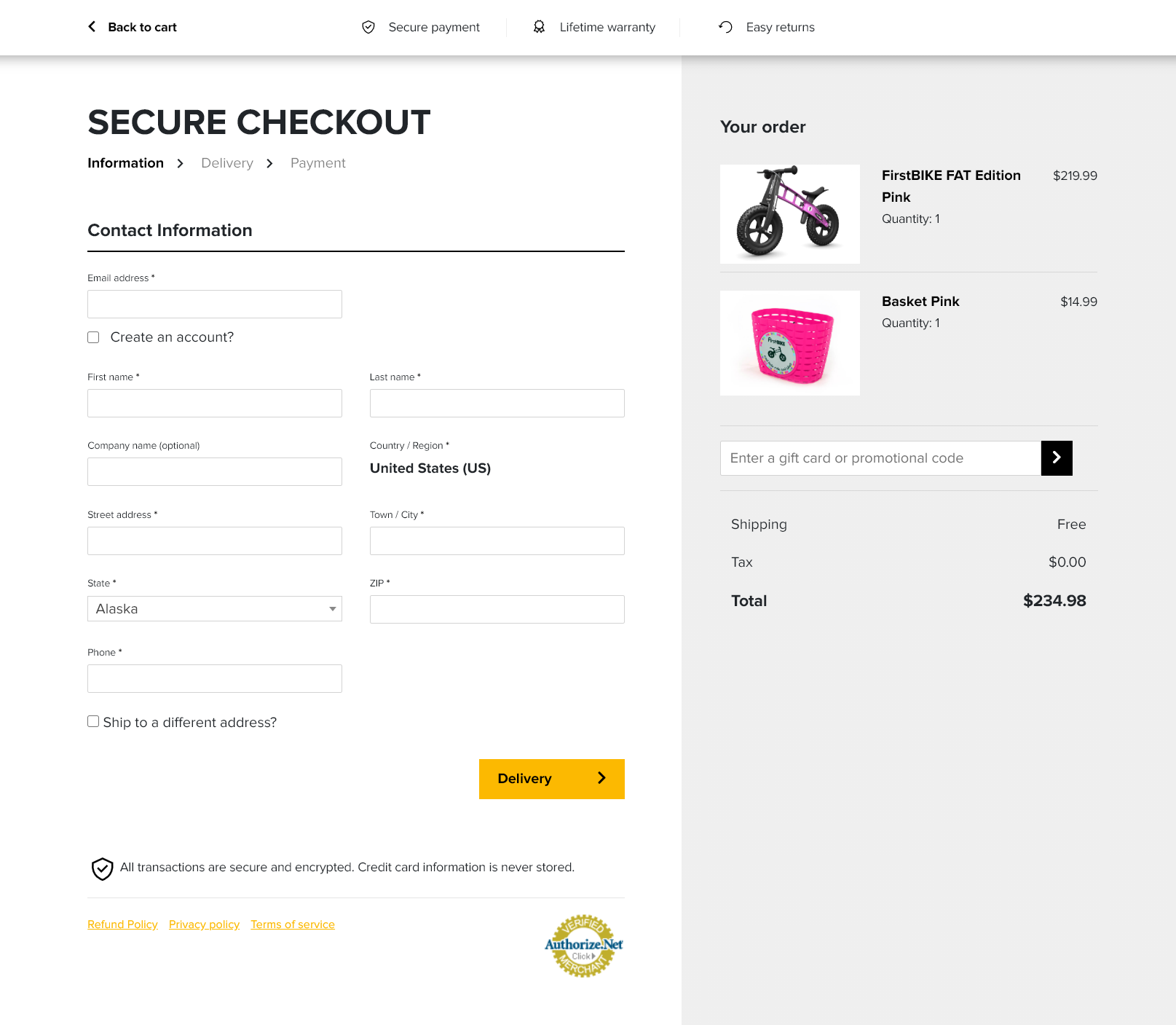Click the Authorize.Net verified merchant seal
The width and height of the screenshot is (1176, 1025).
[x=584, y=946]
